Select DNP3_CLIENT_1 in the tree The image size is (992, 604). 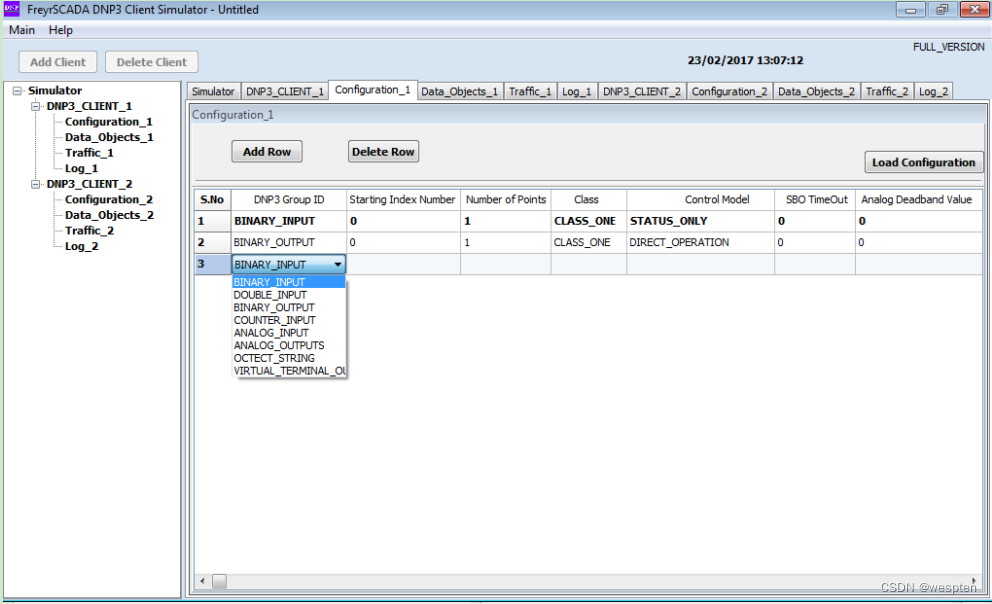pos(89,106)
